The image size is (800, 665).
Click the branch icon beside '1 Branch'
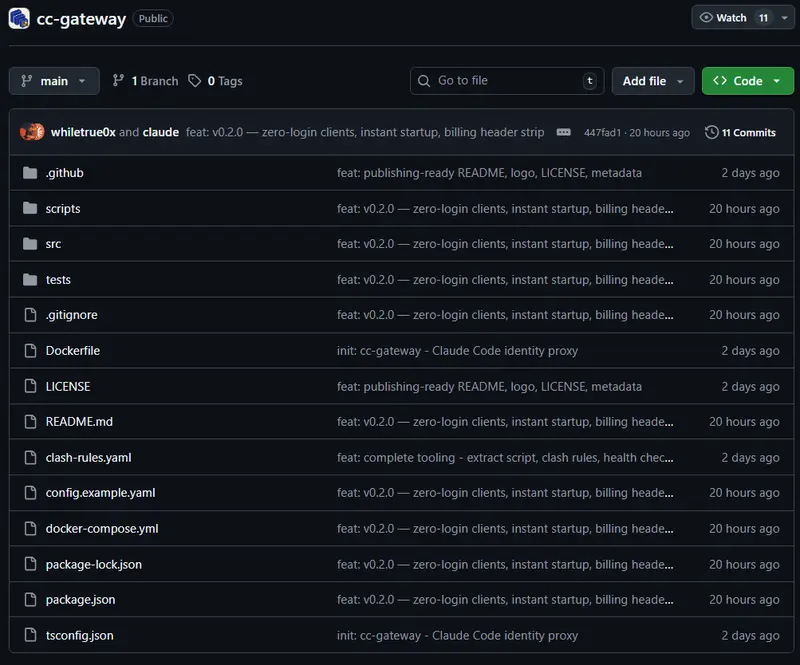coord(118,80)
